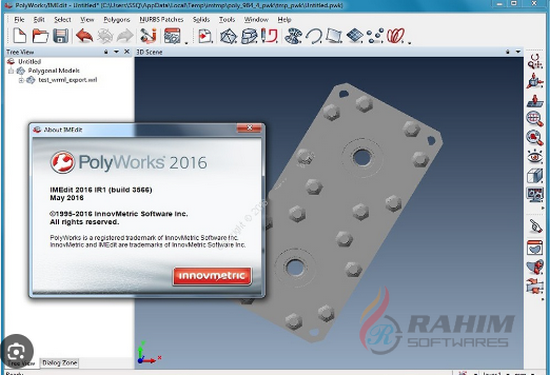Image resolution: width=550 pixels, height=375 pixels.
Task: Open the Tree View panel options dropdown
Action: click(116, 52)
